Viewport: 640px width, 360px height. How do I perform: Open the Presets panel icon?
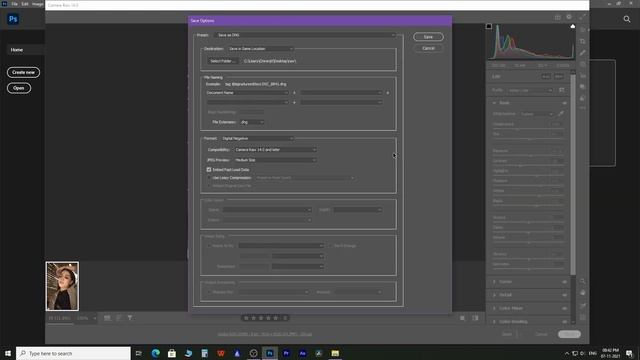pos(582,98)
